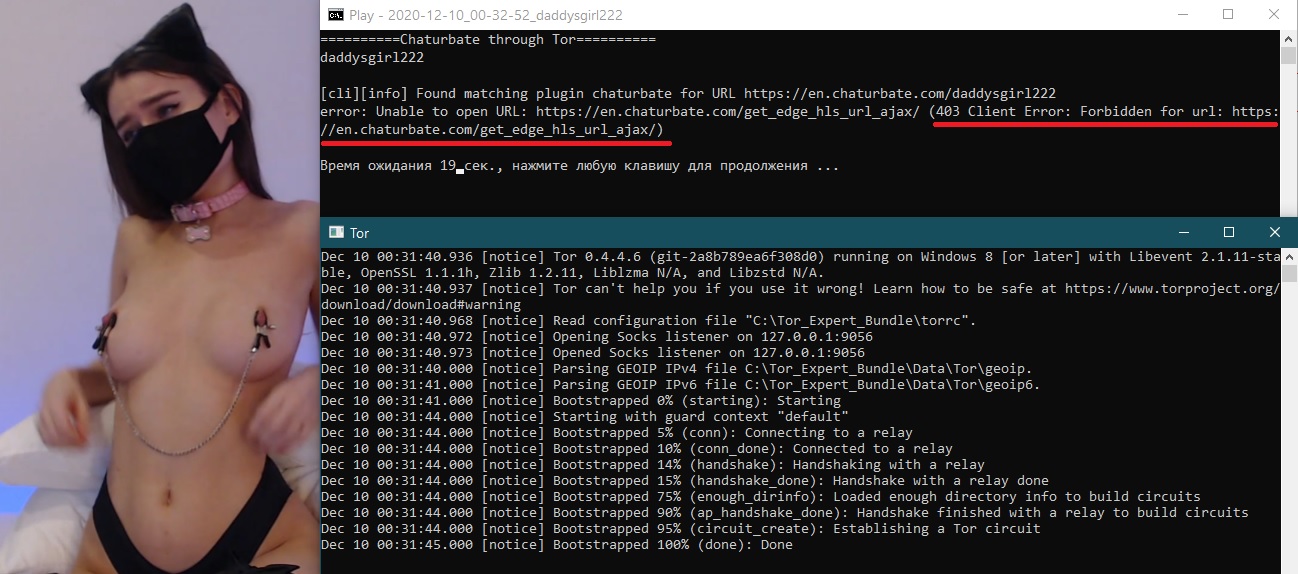This screenshot has width=1298, height=574.
Task: Minimize the Tor console window
Action: click(x=1183, y=232)
